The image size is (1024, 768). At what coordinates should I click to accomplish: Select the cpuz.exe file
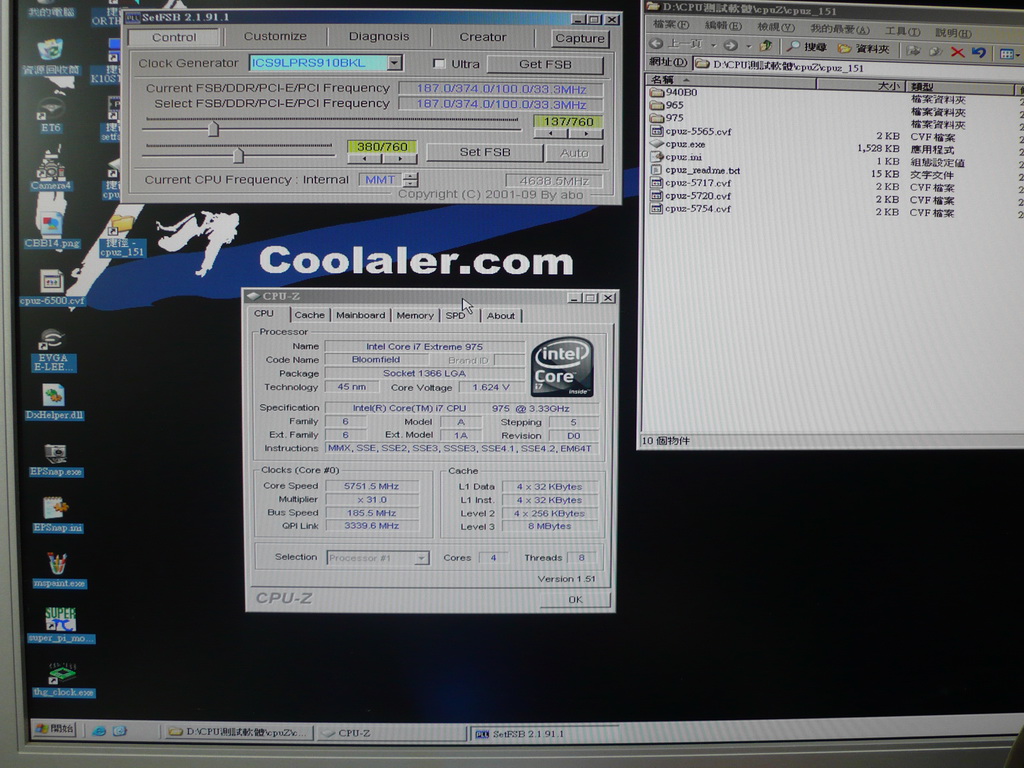[x=678, y=144]
